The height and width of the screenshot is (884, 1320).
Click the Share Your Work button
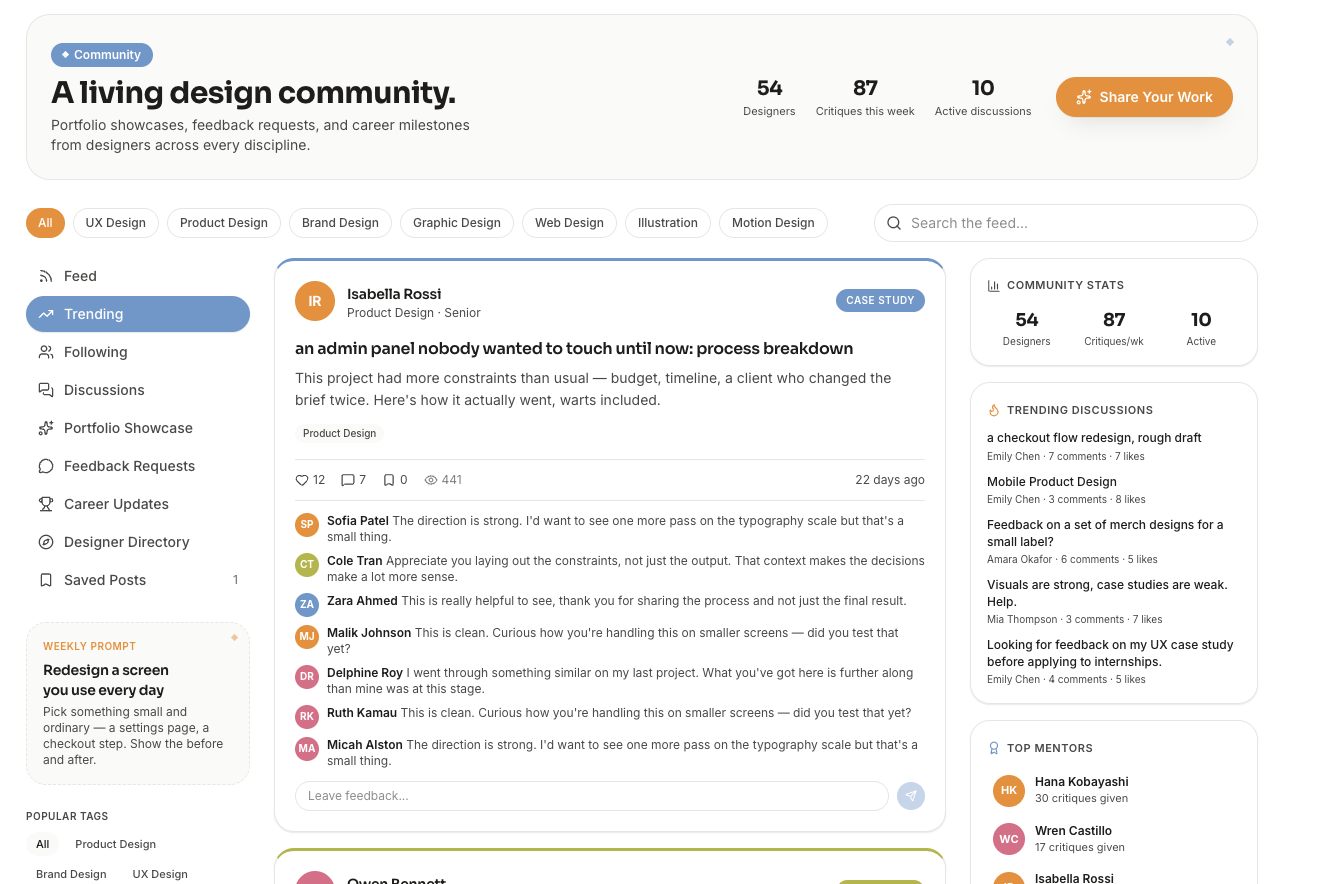(x=1144, y=97)
